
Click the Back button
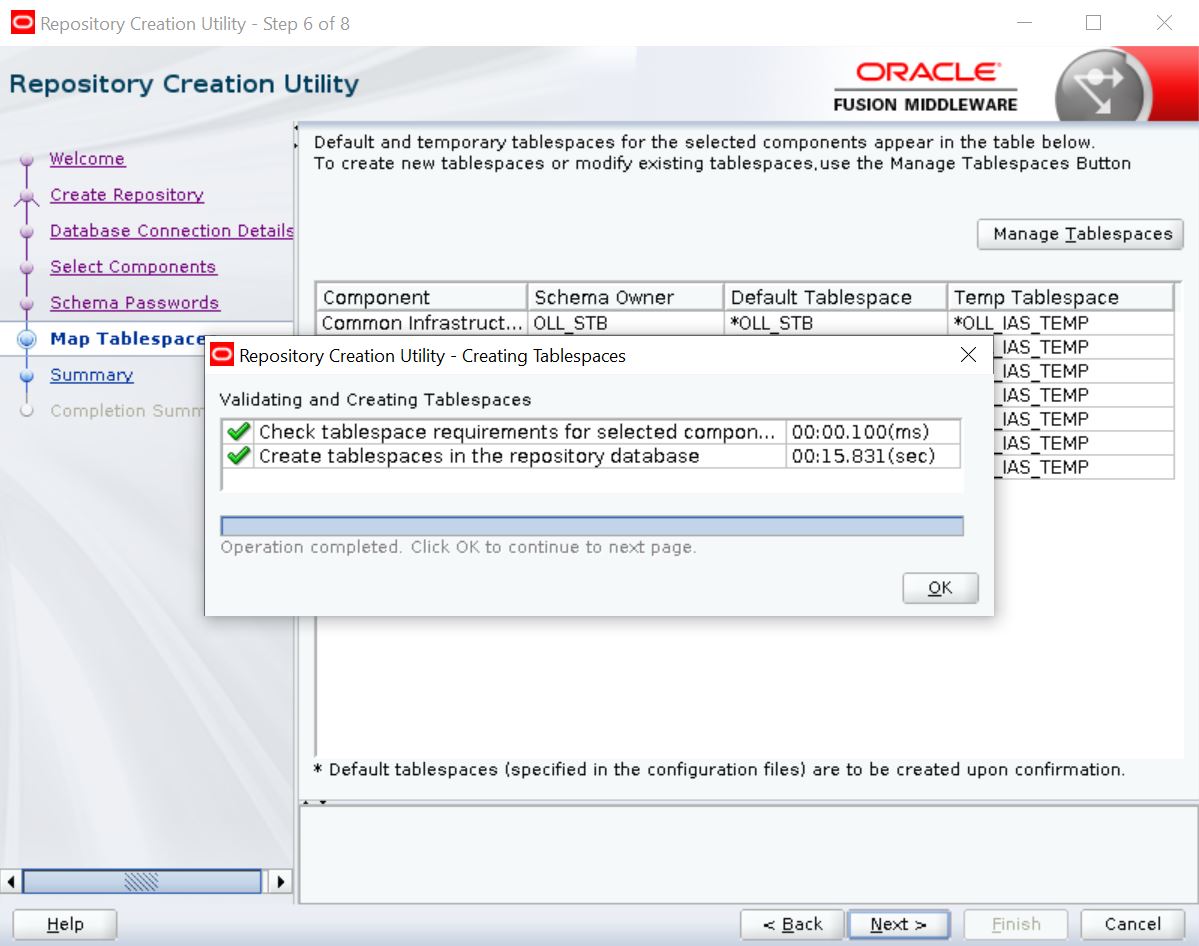tap(792, 924)
